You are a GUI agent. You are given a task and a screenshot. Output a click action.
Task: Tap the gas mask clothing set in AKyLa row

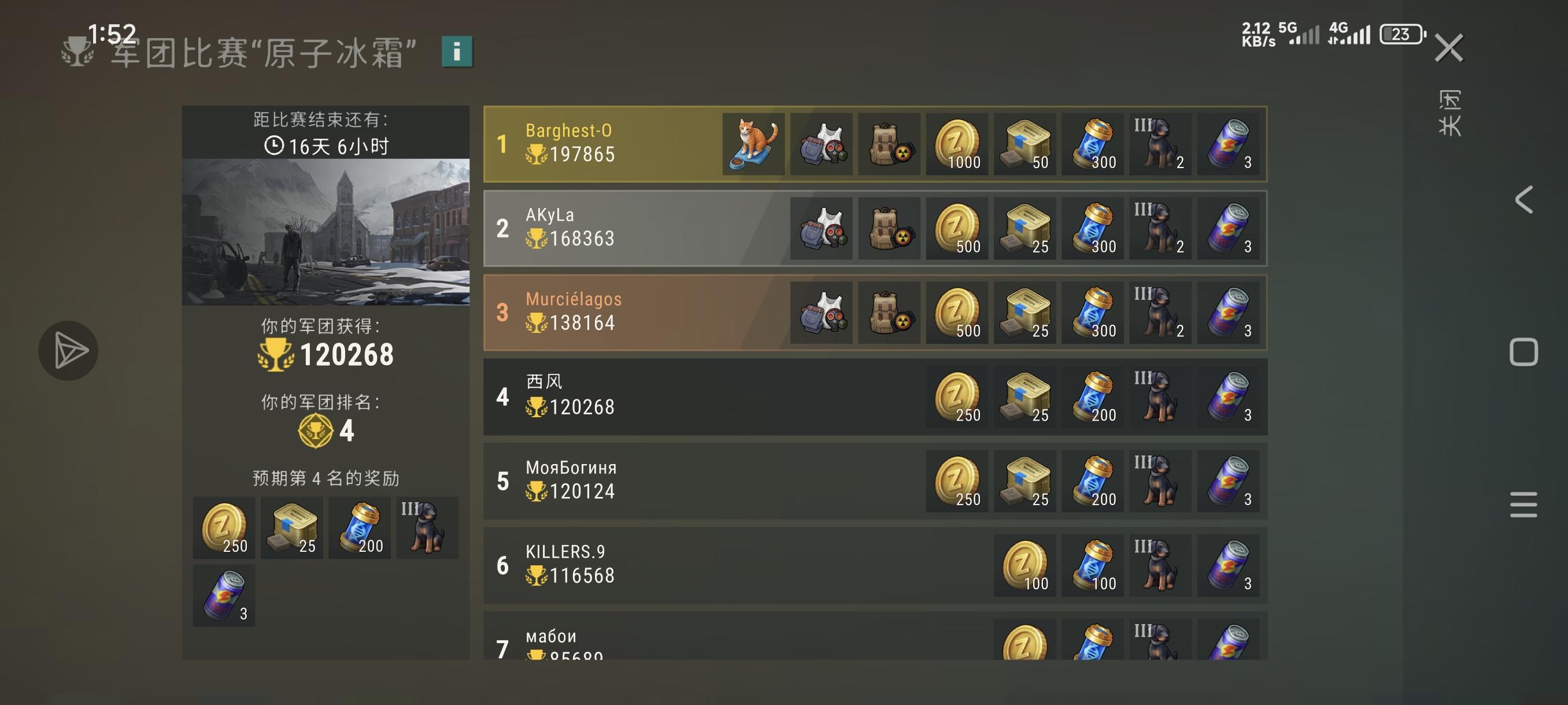point(821,229)
